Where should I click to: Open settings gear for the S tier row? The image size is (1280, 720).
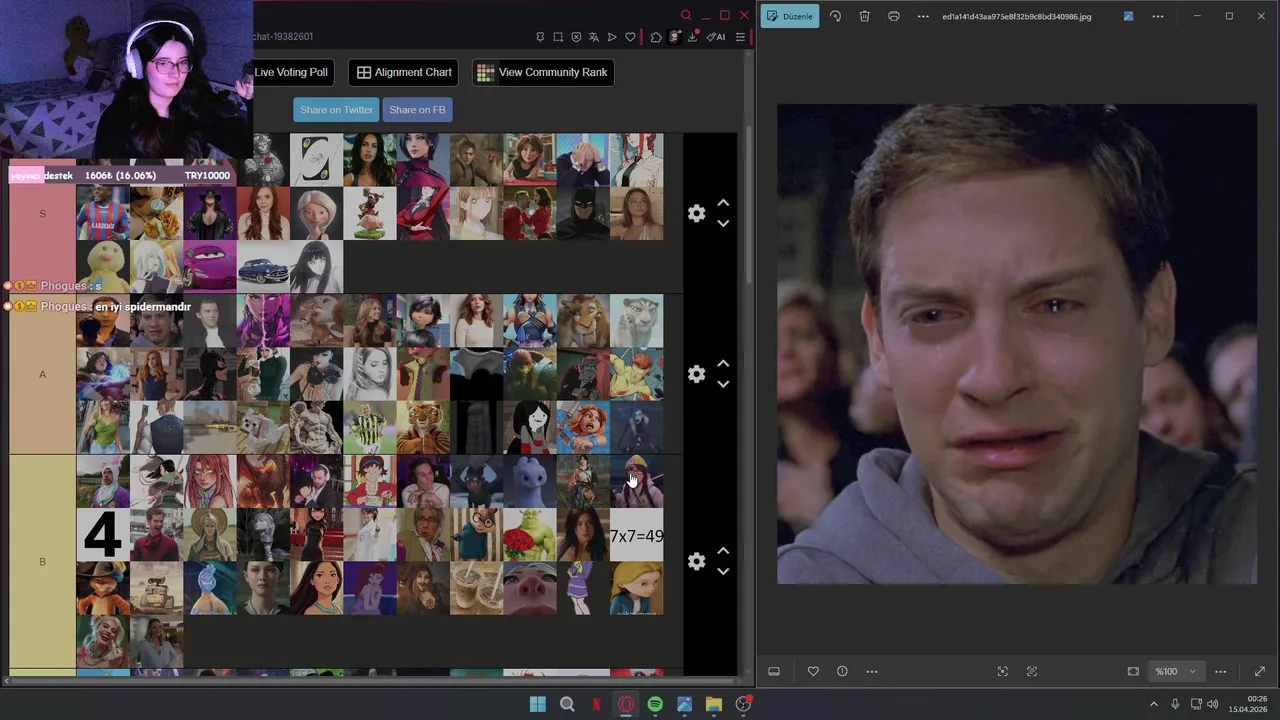click(x=697, y=213)
